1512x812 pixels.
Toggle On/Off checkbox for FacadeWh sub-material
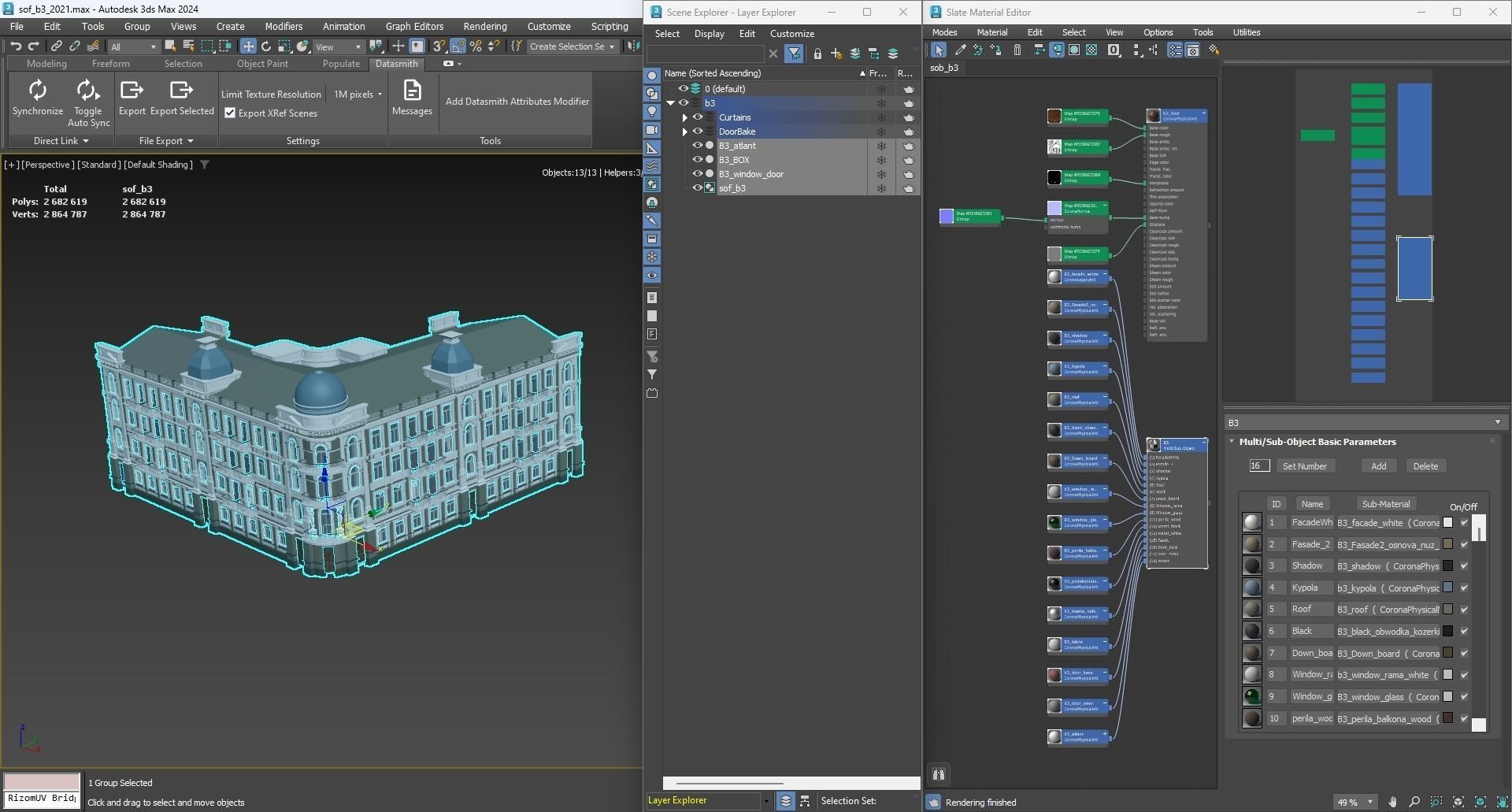[1464, 522]
